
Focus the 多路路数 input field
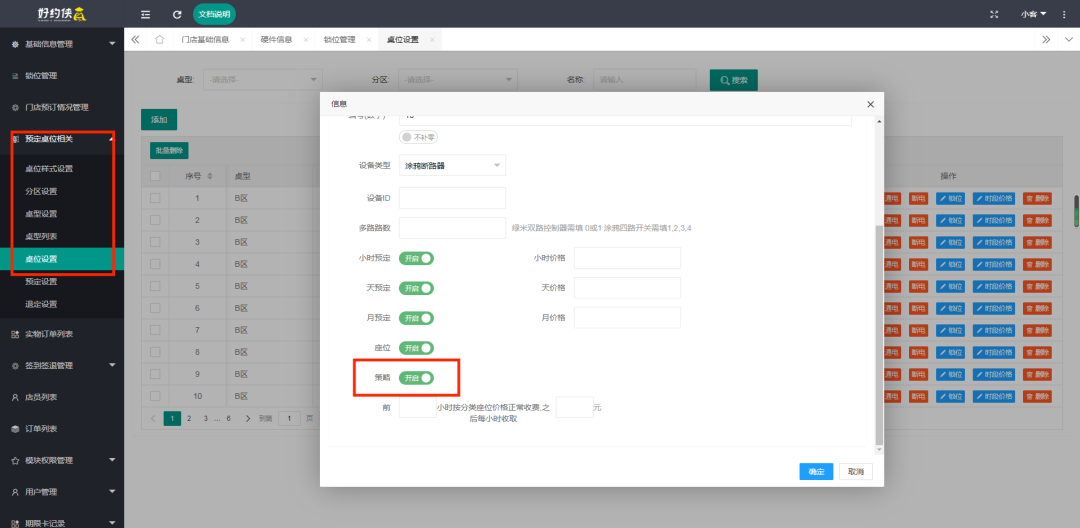pyautogui.click(x=453, y=228)
